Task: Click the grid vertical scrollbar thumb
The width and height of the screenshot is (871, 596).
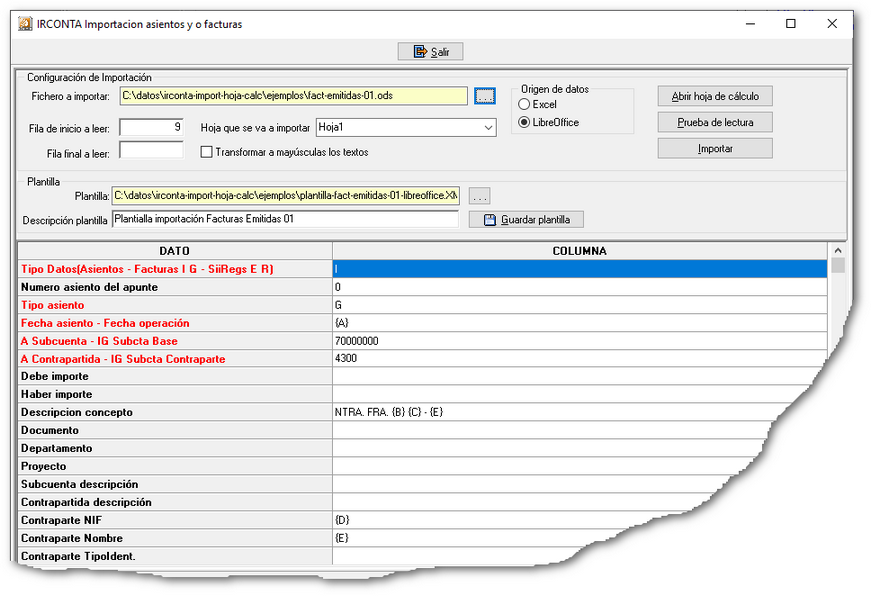Action: (838, 265)
